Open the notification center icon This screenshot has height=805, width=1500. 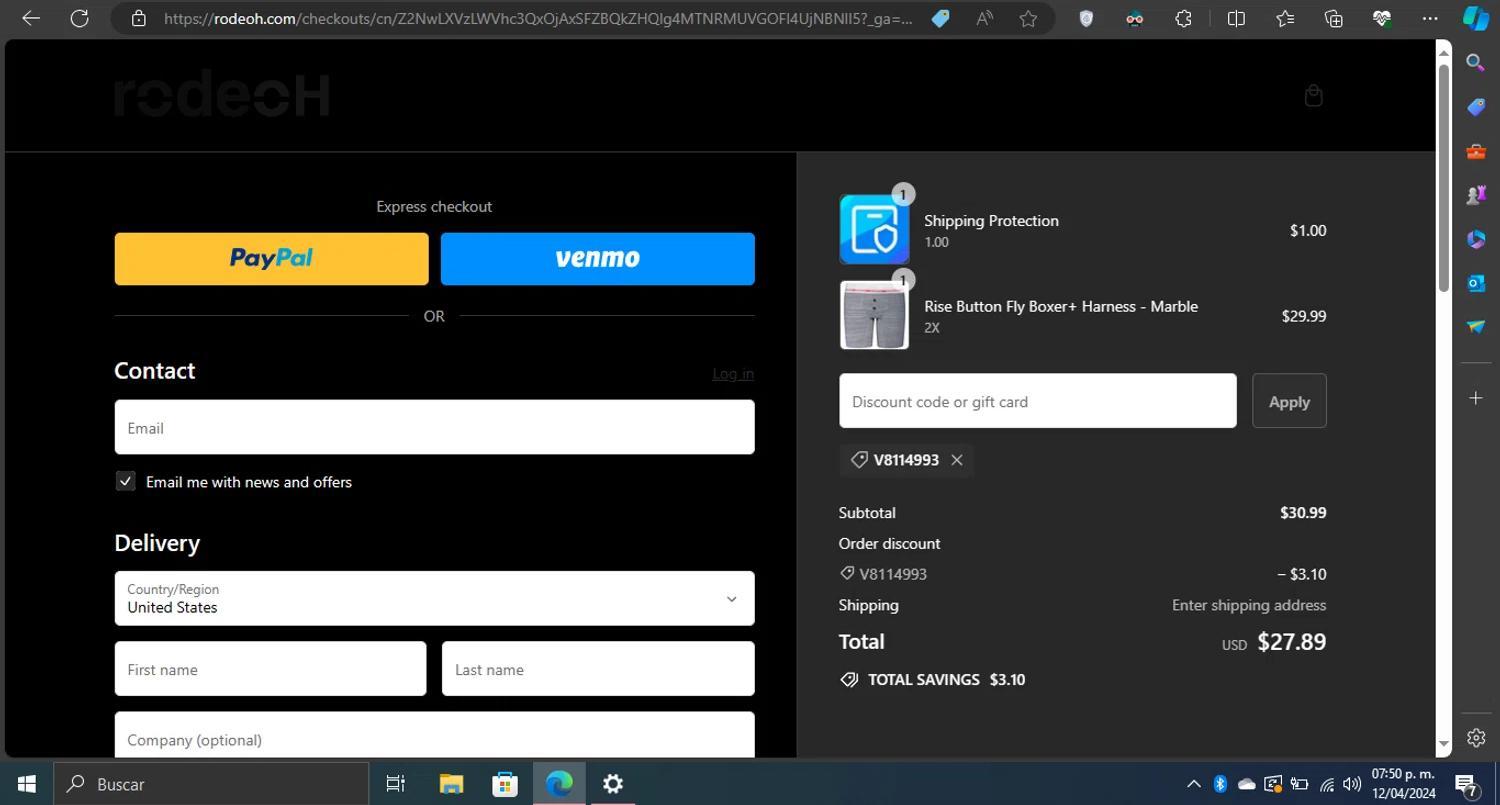pos(1468,784)
